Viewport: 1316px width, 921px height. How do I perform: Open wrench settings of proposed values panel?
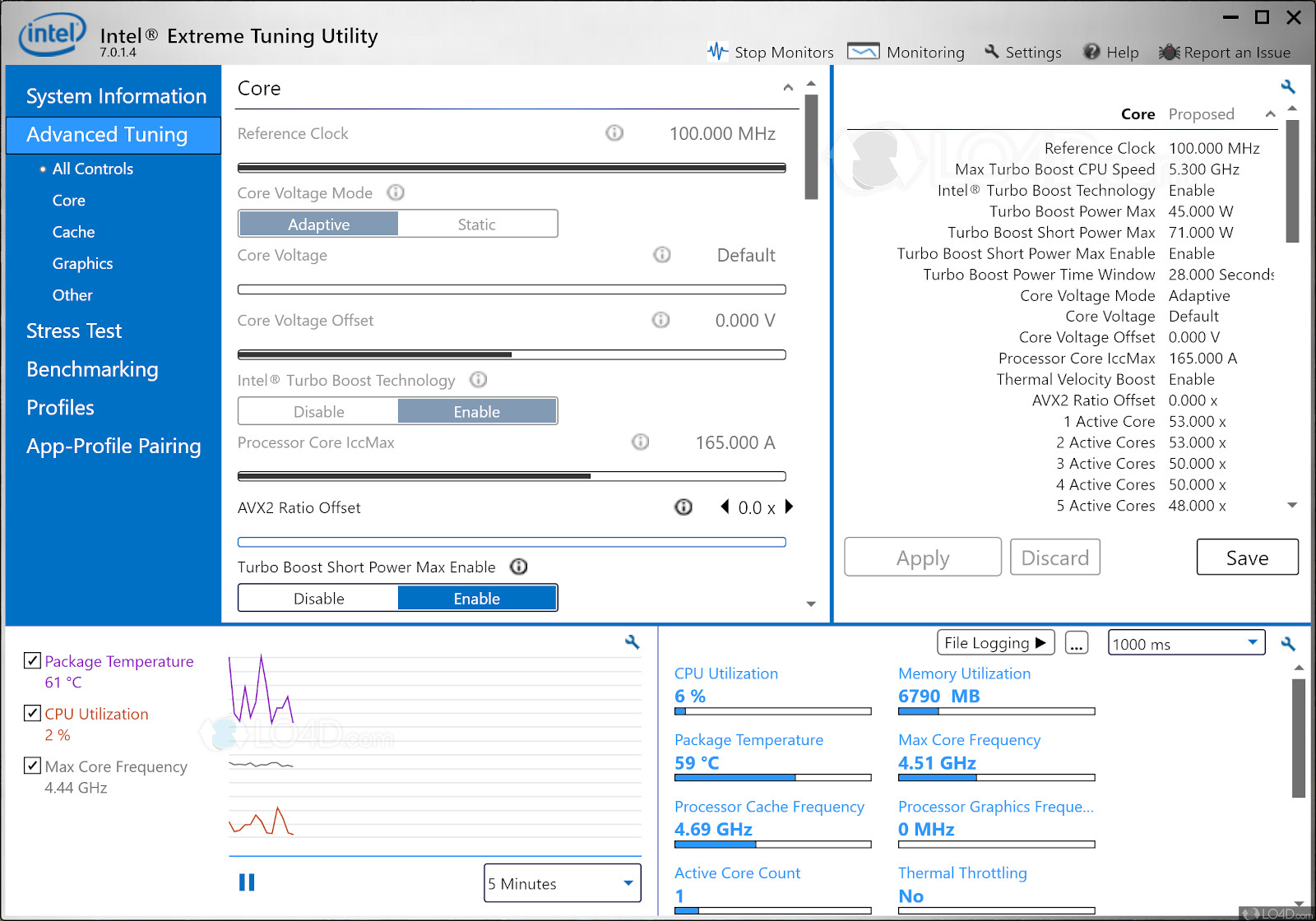point(1288,86)
